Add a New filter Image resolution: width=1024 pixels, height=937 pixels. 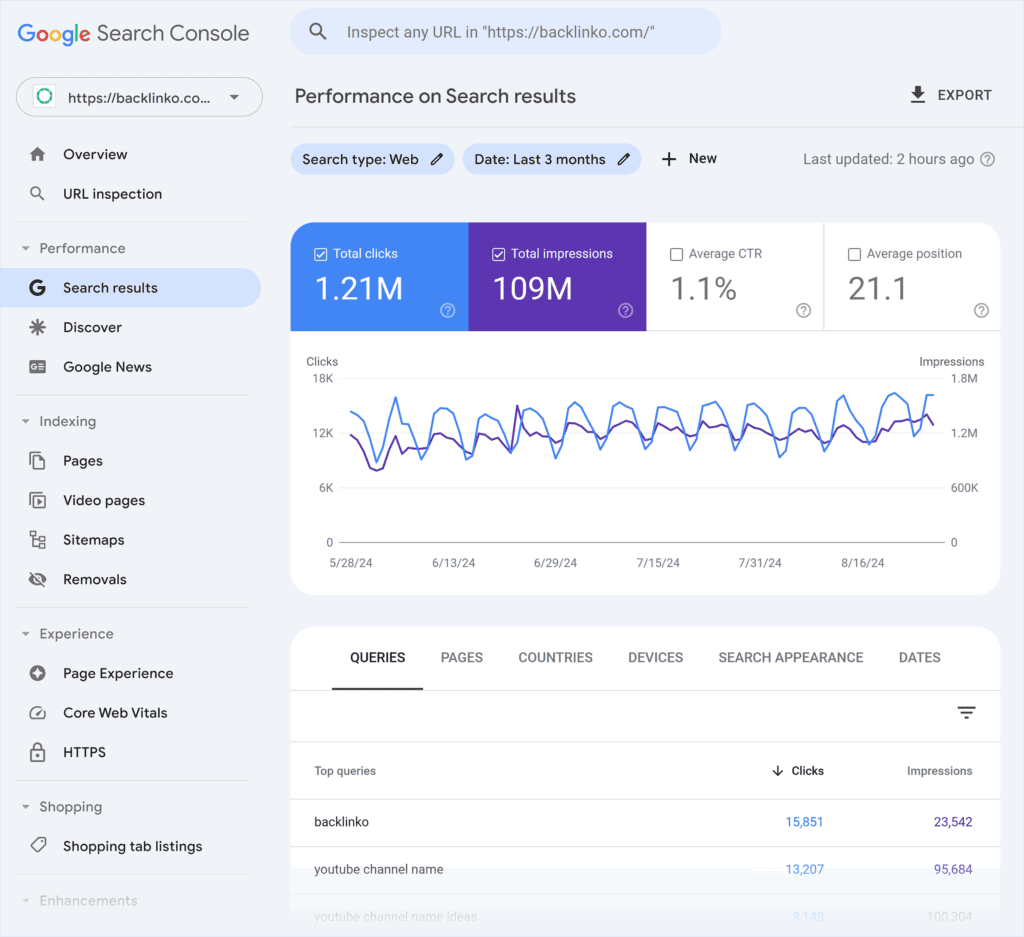coord(690,159)
